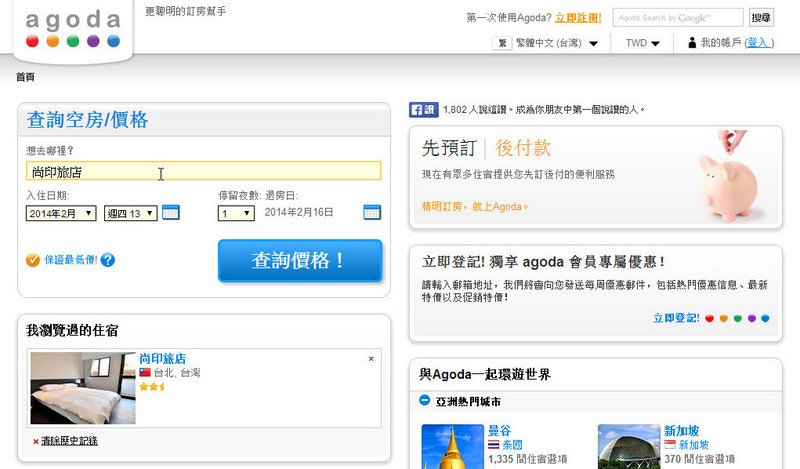
Task: Open the 2014年2月 month dropdown
Action: [61, 213]
